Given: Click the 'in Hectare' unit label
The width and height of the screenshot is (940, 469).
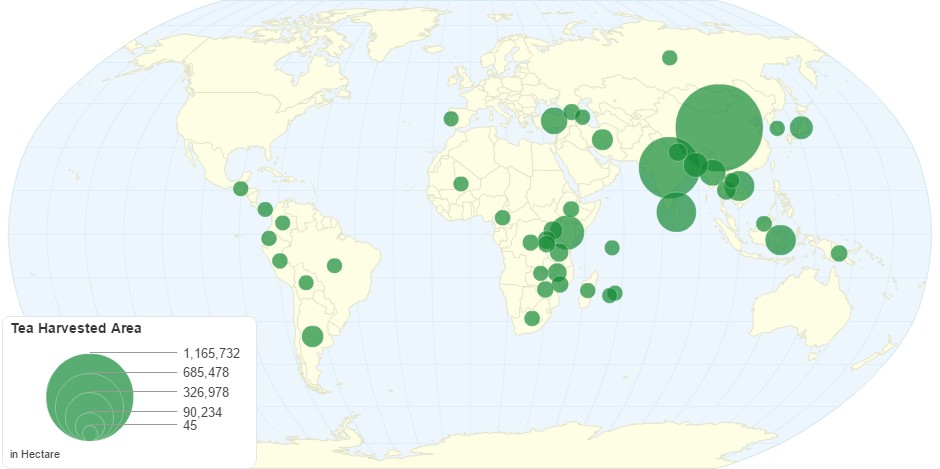Looking at the screenshot, I should pos(35,455).
